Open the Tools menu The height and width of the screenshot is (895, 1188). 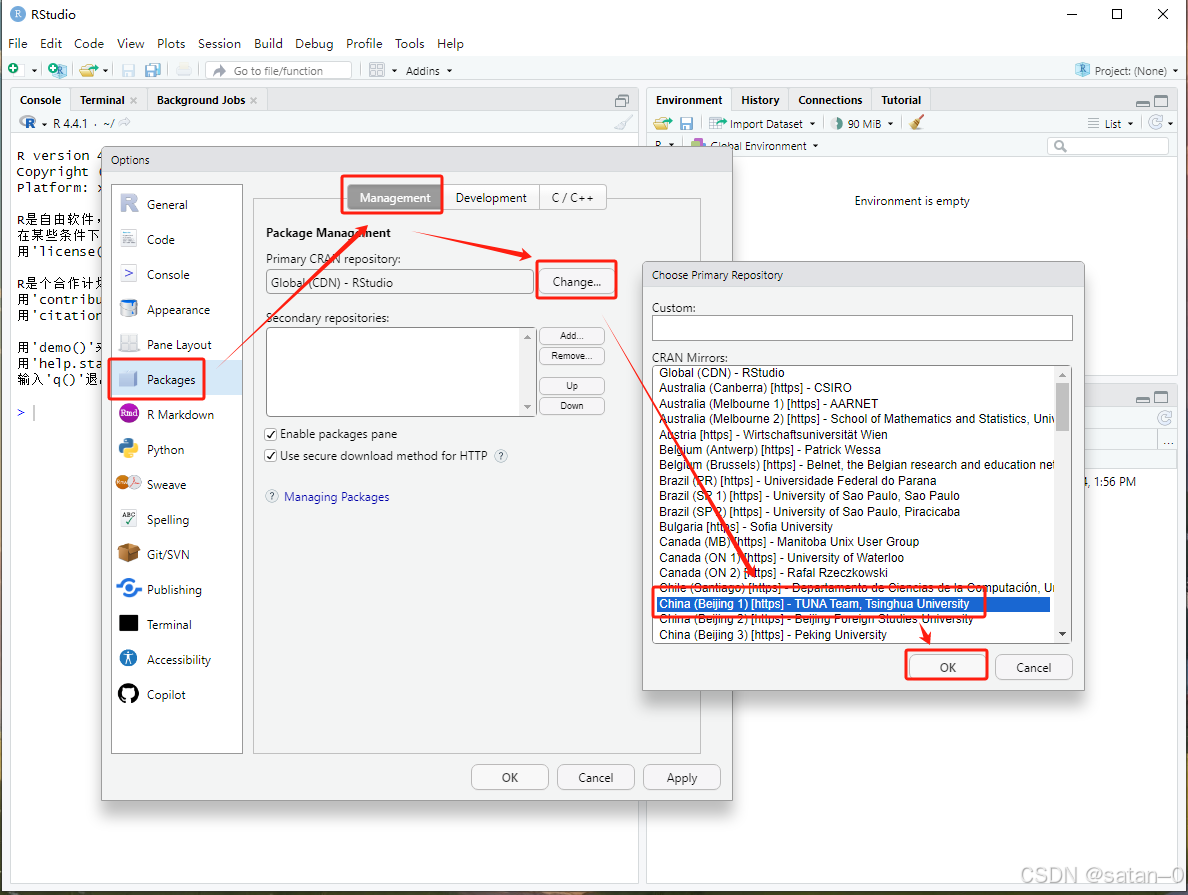[409, 43]
